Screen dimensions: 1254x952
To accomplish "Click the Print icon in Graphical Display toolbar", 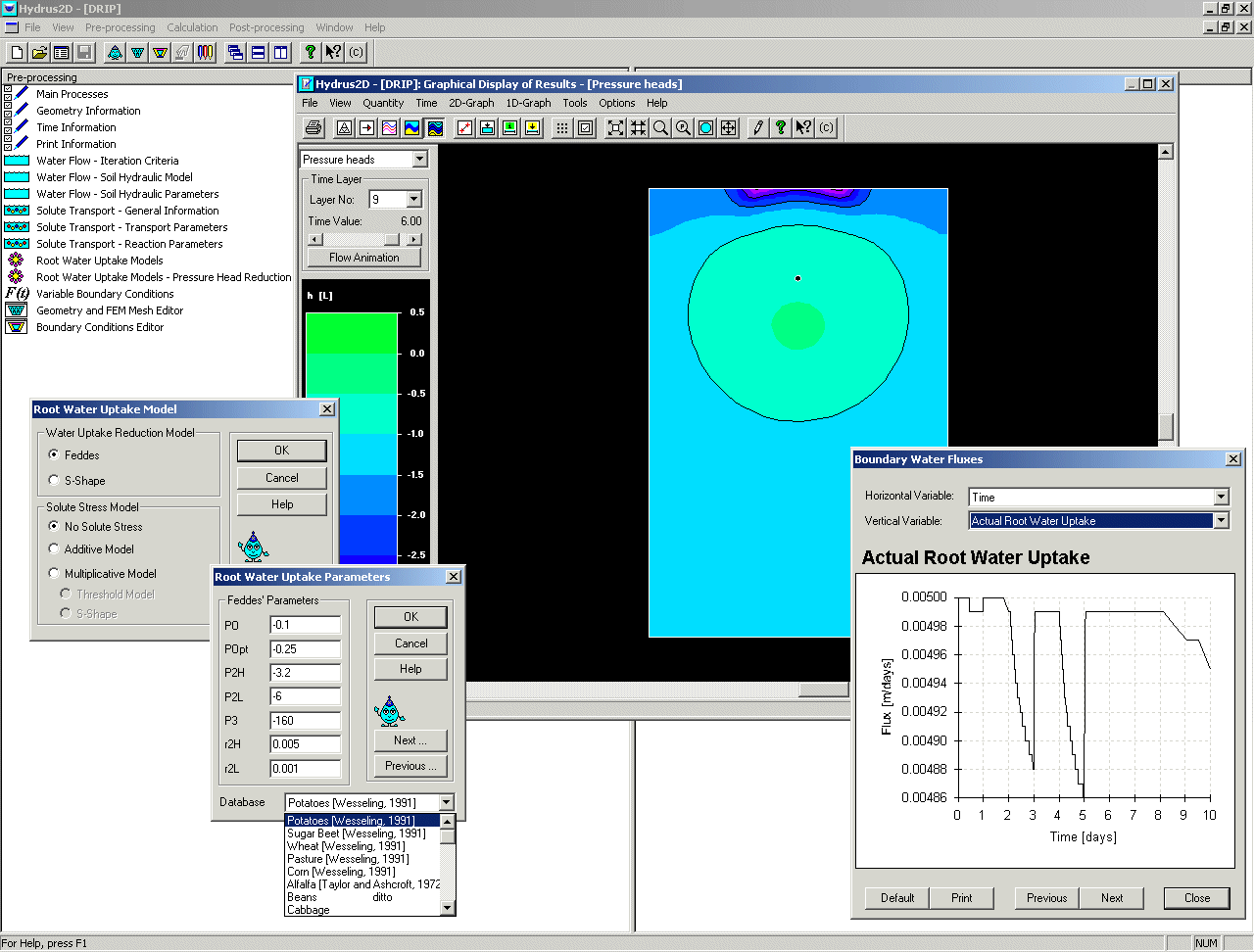I will click(x=313, y=127).
